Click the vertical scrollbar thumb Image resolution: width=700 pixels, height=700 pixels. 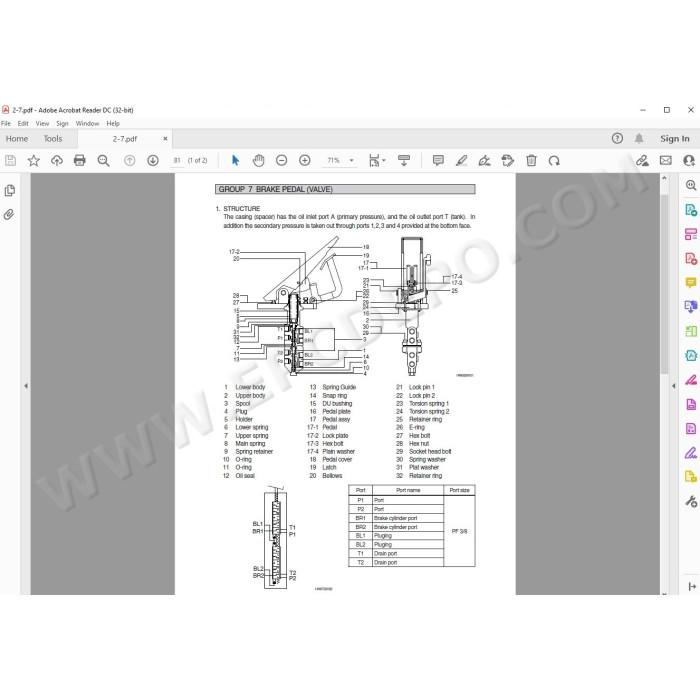tap(664, 284)
